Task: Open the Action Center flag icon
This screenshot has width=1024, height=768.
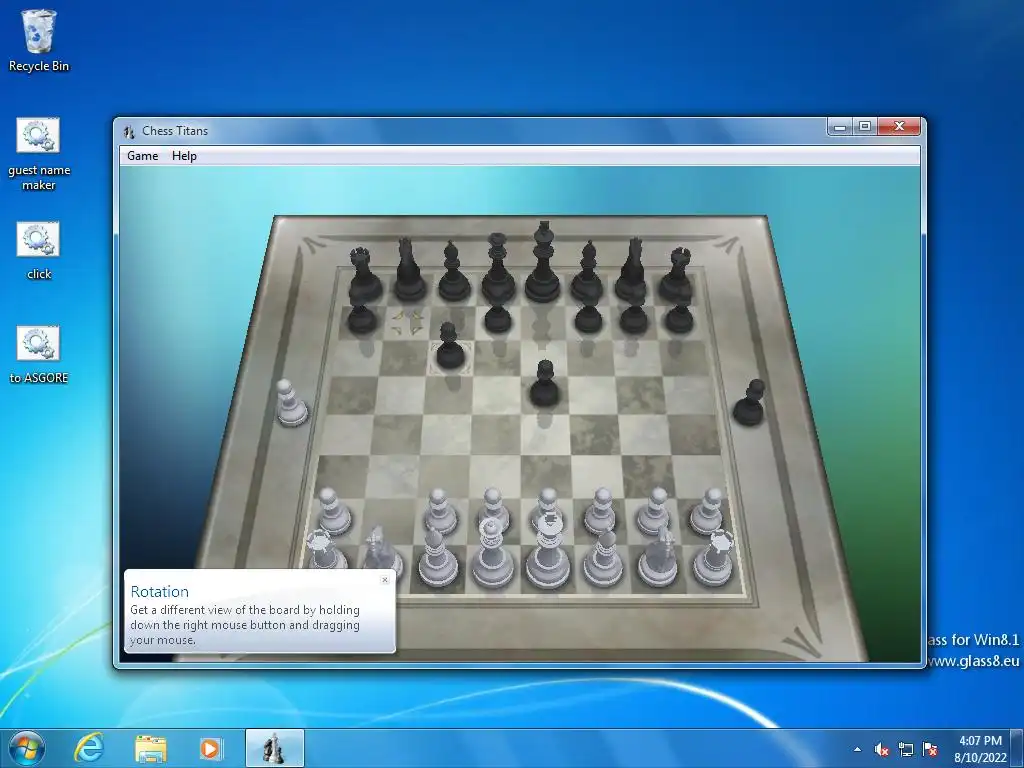Action: [x=930, y=749]
